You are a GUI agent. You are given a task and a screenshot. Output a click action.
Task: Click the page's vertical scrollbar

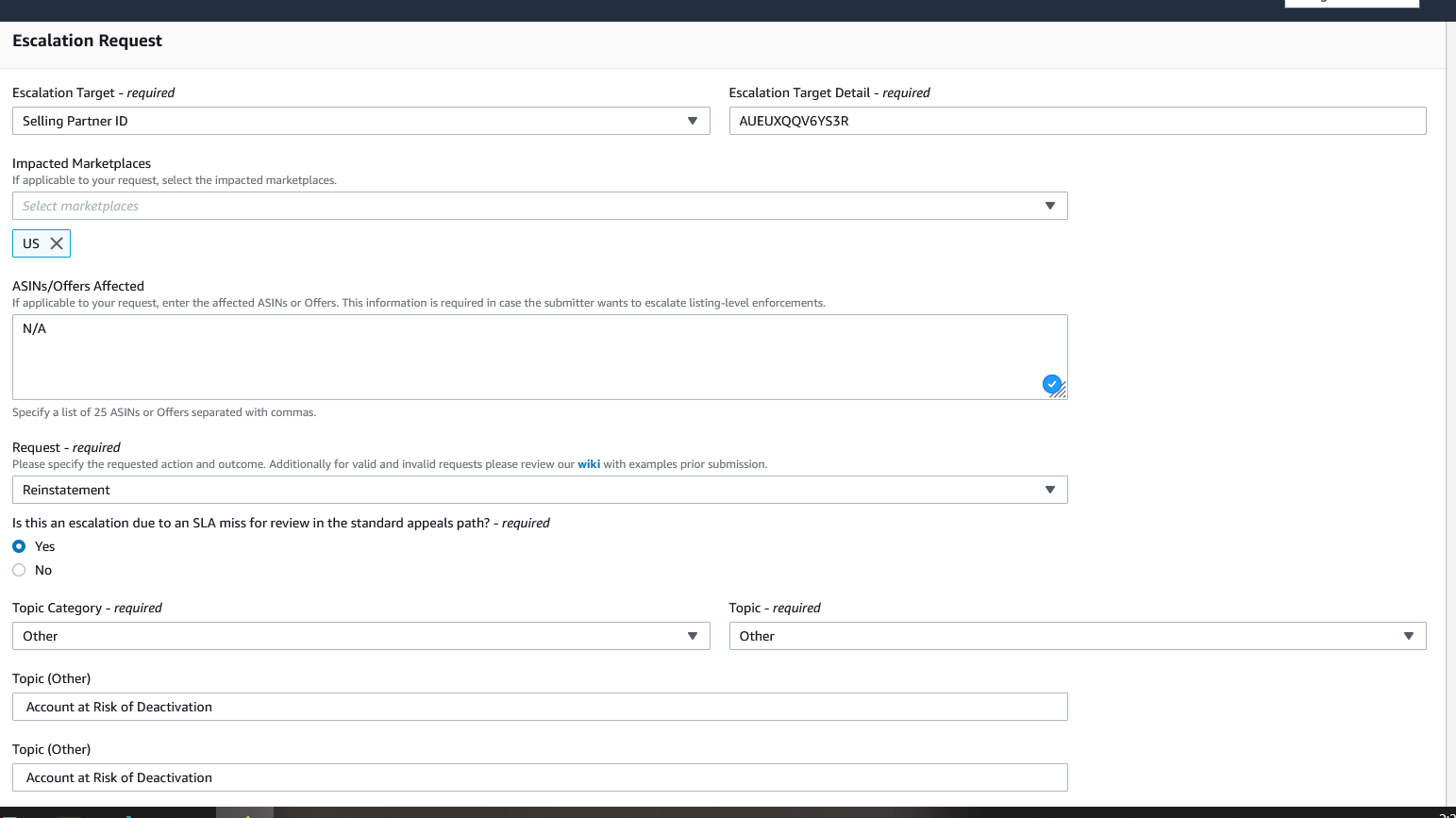pyautogui.click(x=1450, y=377)
